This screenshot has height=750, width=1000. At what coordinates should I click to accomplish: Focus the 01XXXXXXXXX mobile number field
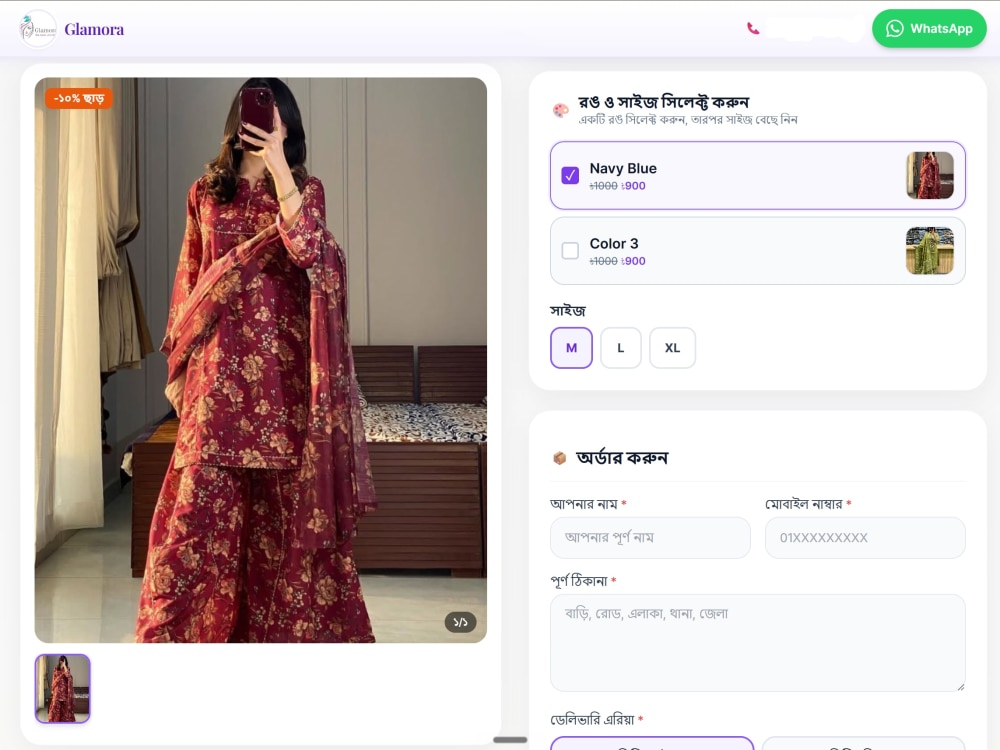point(865,538)
